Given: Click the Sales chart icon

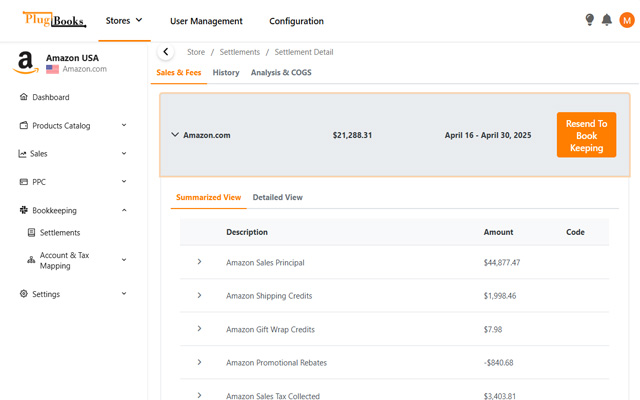Looking at the screenshot, I should coord(22,153).
